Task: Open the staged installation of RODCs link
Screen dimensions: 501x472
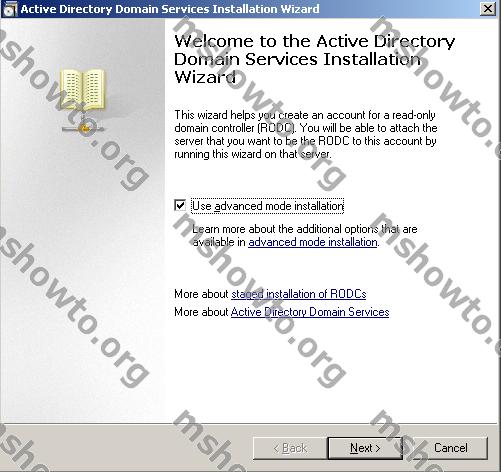Action: pyautogui.click(x=299, y=294)
